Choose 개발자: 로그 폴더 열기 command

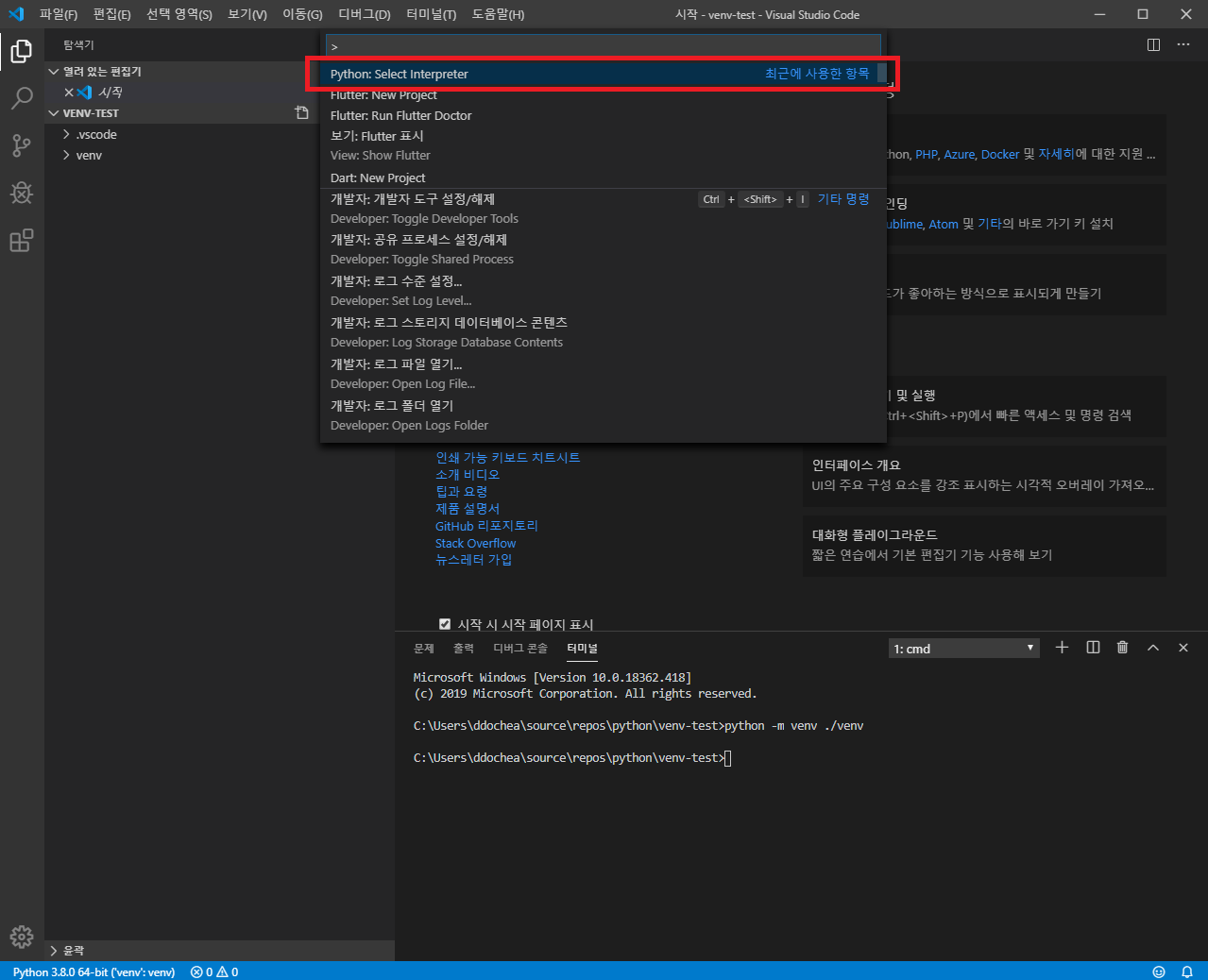(604, 415)
